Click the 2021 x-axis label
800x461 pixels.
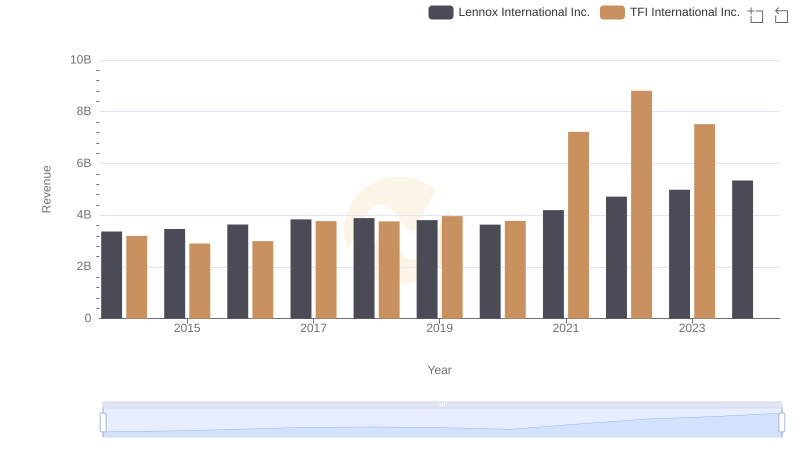click(565, 328)
